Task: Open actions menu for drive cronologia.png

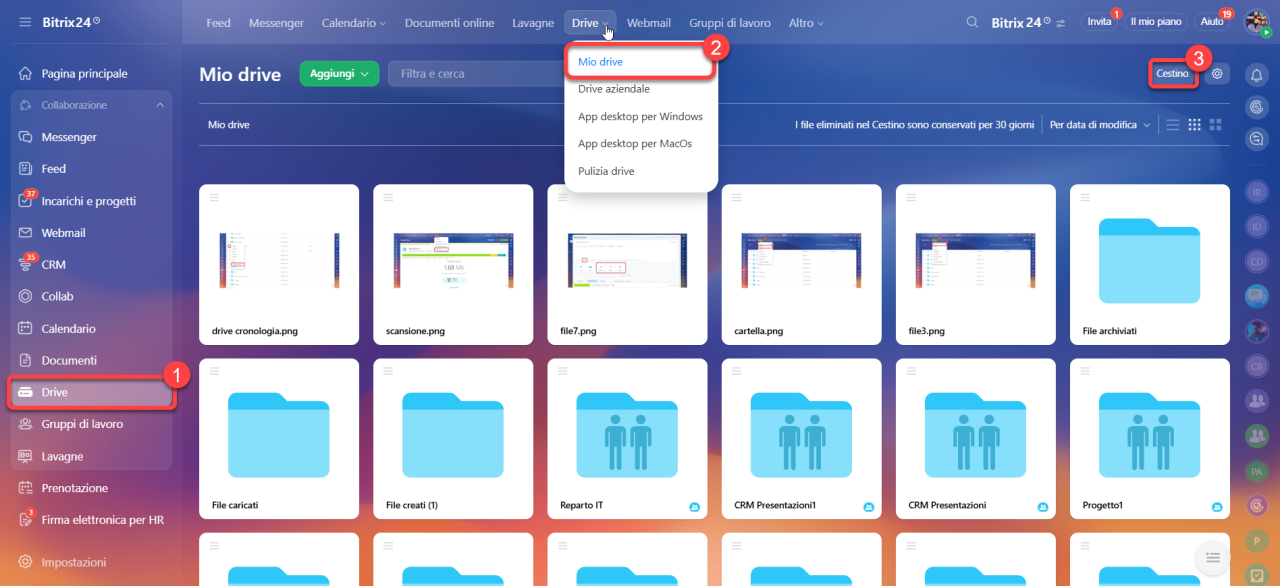Action: (x=215, y=197)
